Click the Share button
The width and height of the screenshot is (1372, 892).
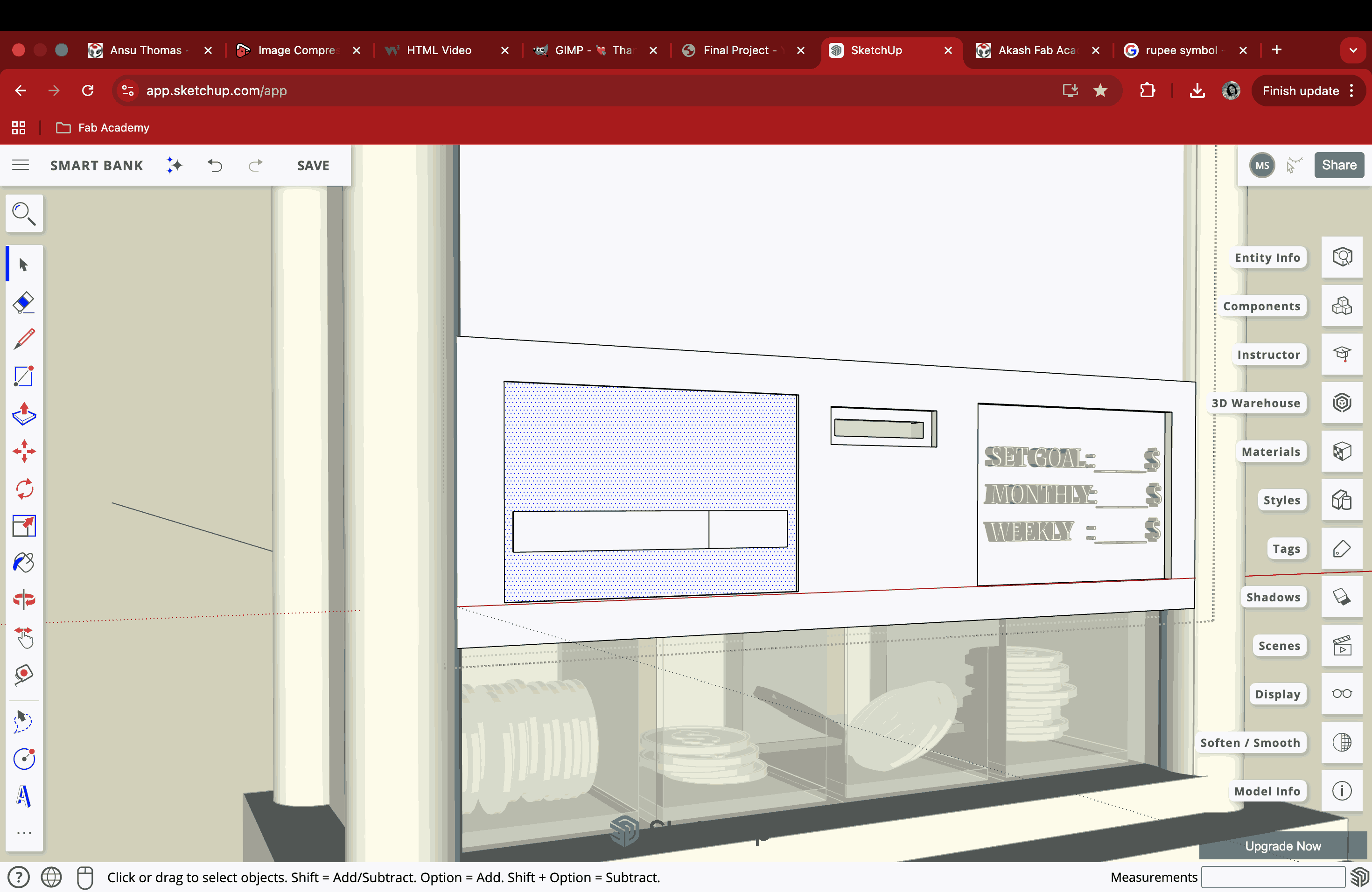point(1338,165)
